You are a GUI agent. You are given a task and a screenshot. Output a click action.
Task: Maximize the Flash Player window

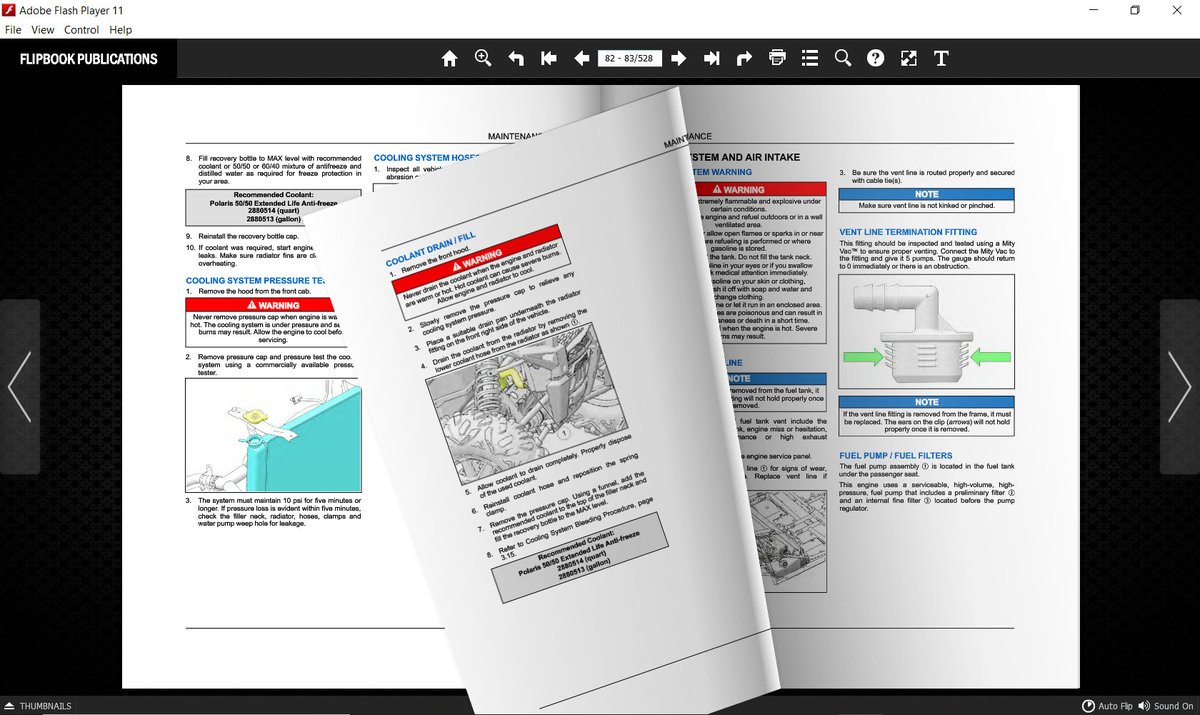pos(1135,10)
